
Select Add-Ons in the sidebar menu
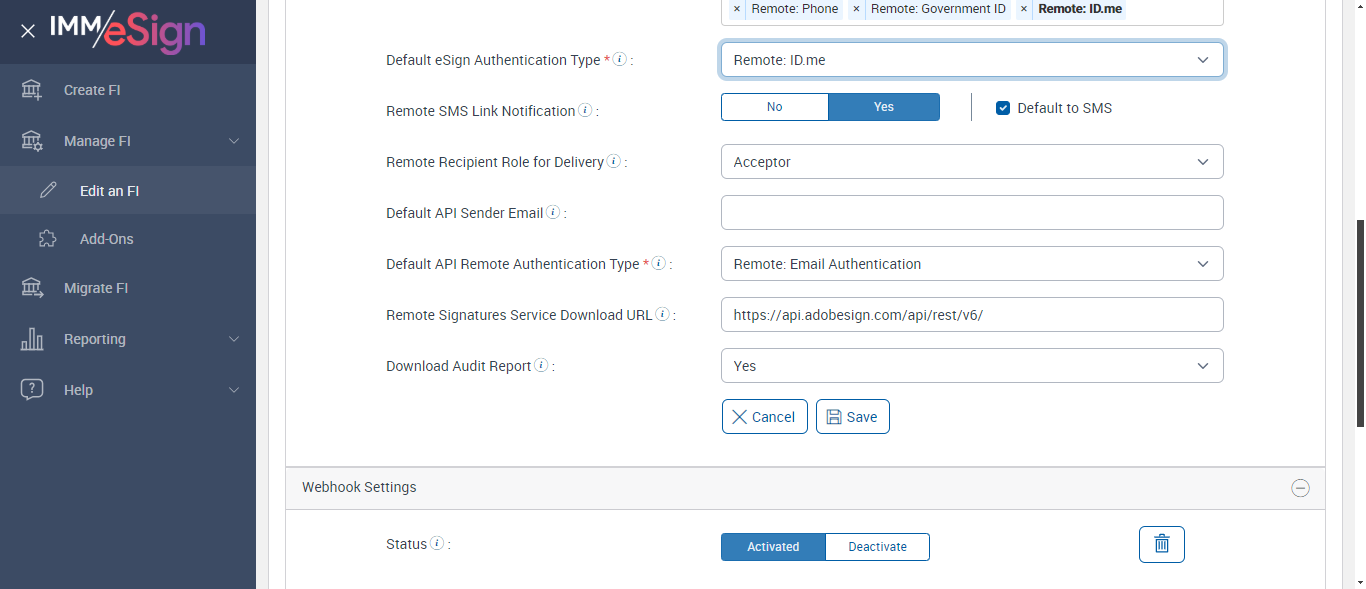point(106,239)
